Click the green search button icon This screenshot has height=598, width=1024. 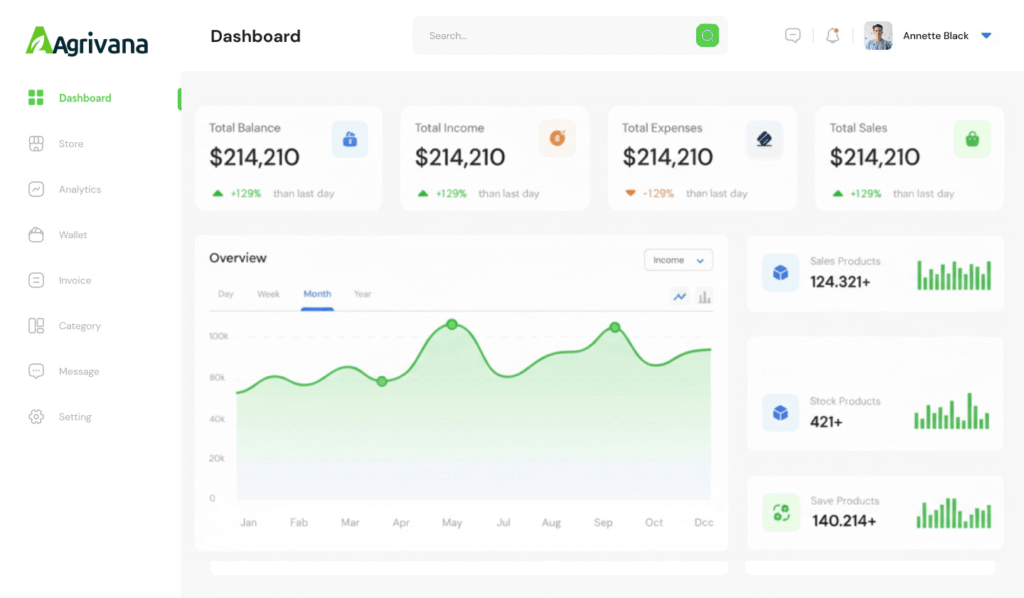coord(707,36)
